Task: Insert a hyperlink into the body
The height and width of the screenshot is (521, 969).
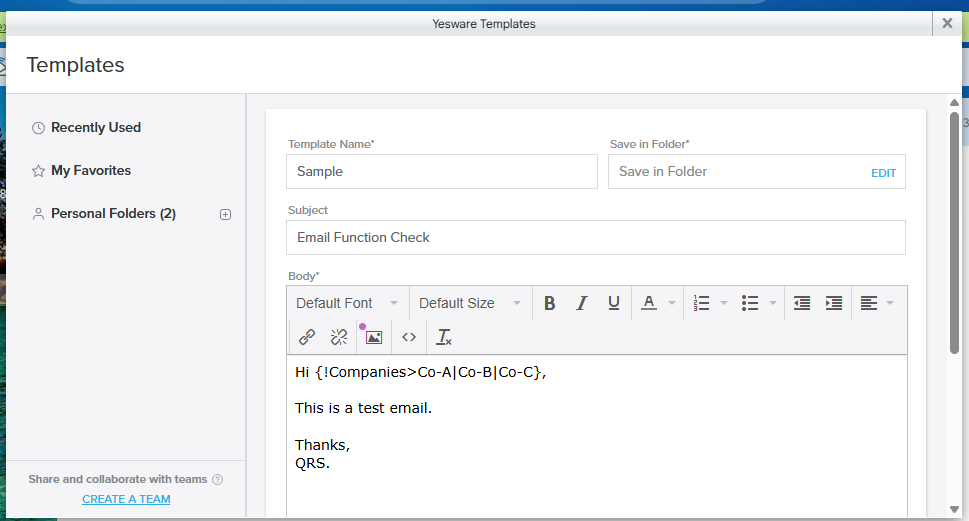Action: coord(307,337)
